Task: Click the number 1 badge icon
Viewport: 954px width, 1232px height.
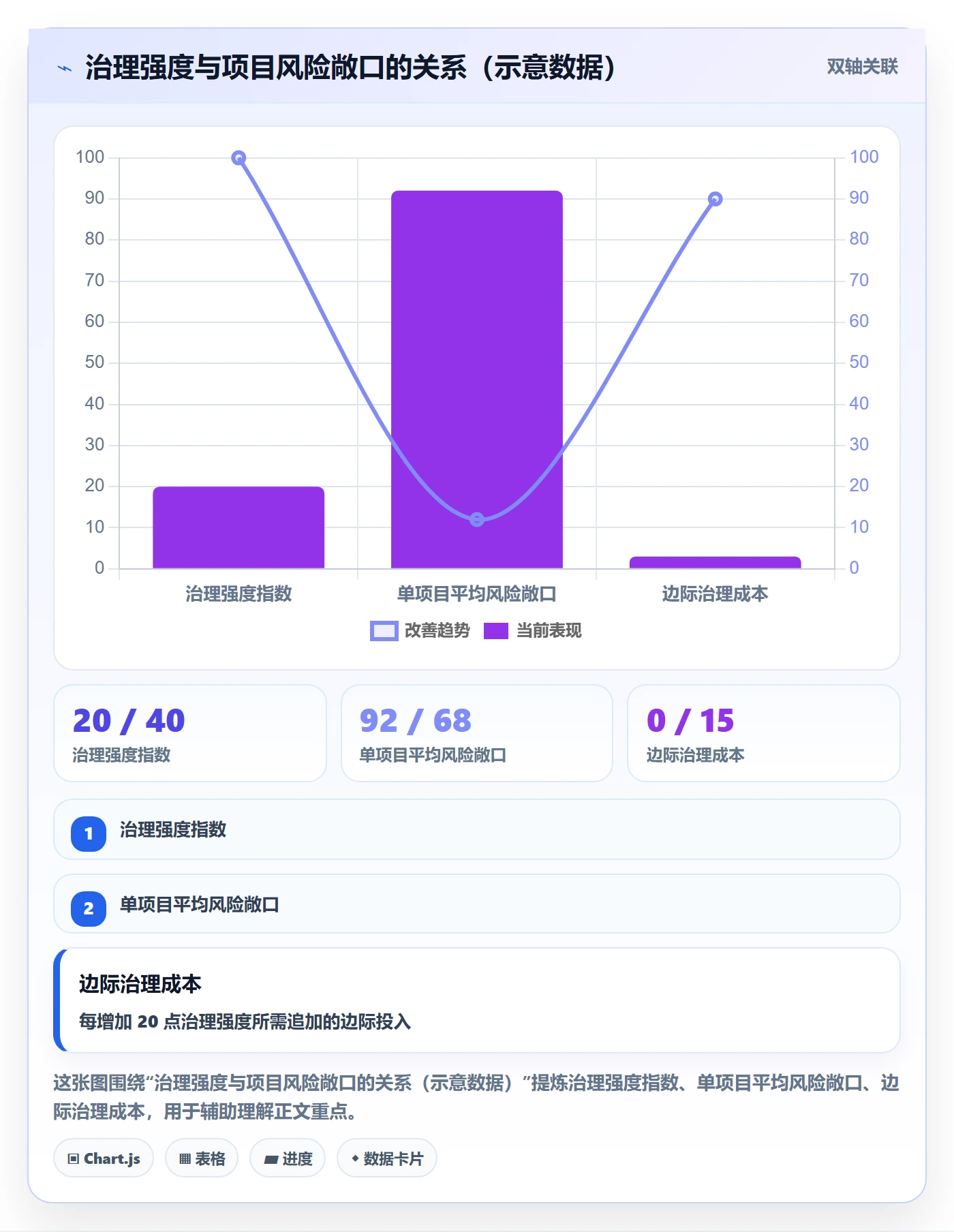Action: (x=89, y=833)
